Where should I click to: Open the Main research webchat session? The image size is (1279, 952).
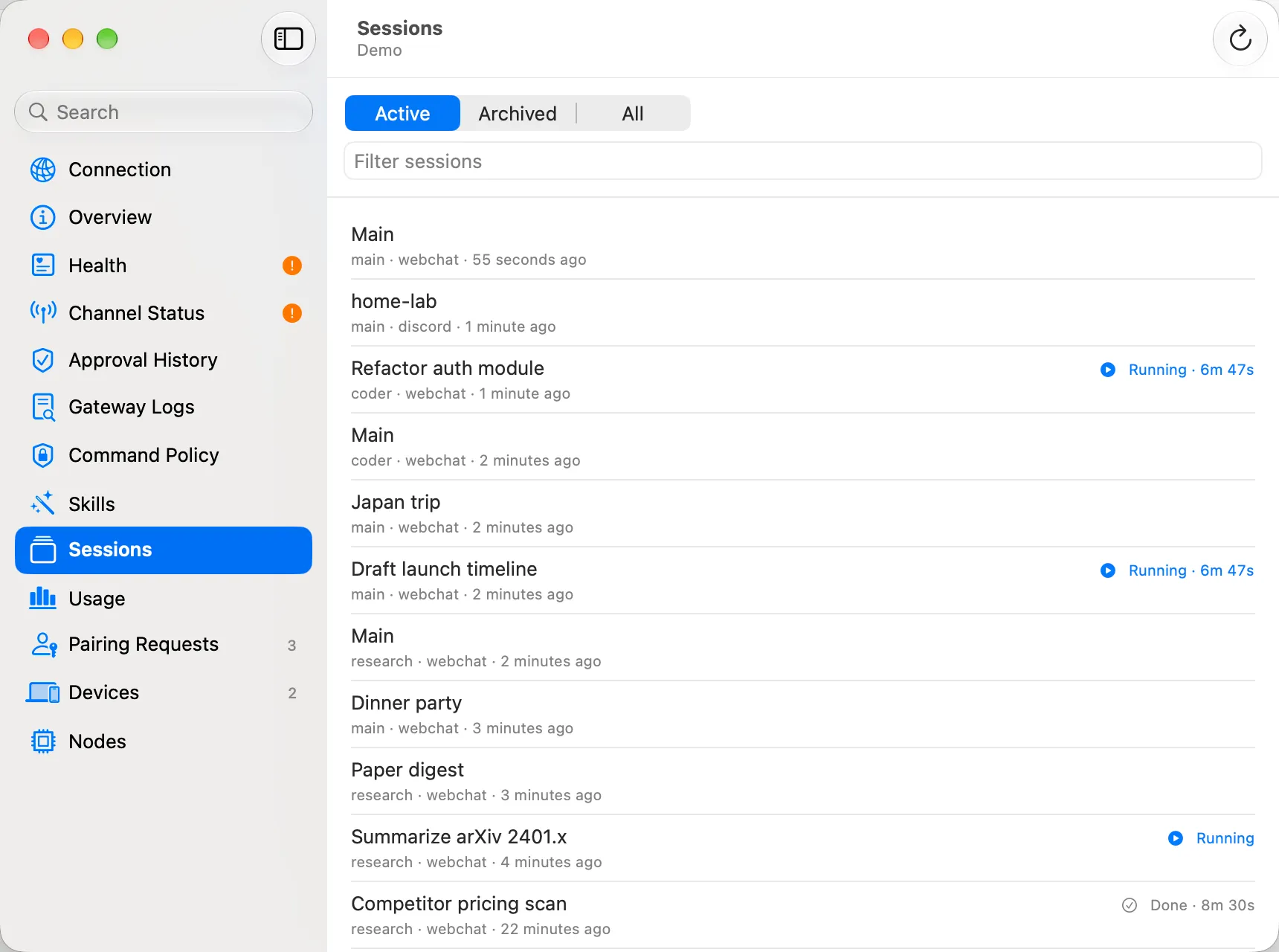803,648
